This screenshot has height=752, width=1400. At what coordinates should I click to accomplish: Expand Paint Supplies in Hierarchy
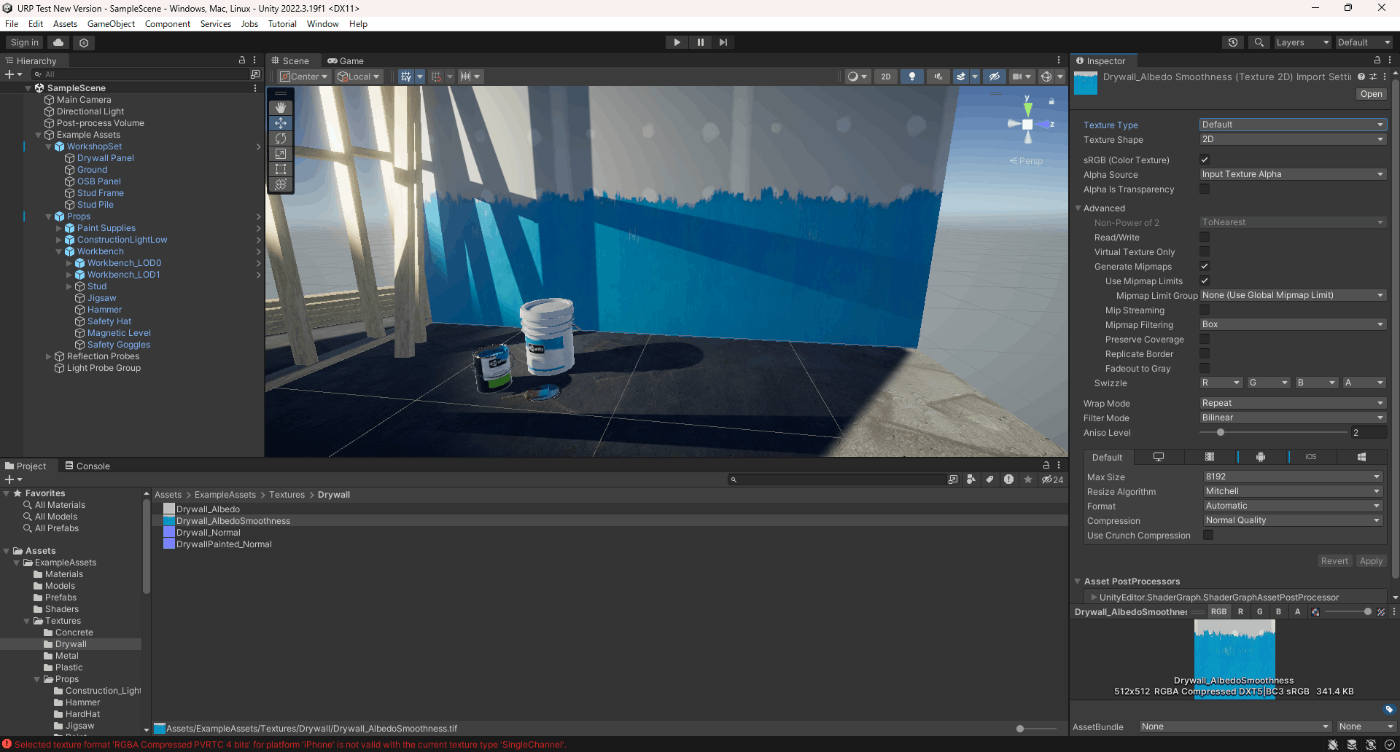[59, 228]
